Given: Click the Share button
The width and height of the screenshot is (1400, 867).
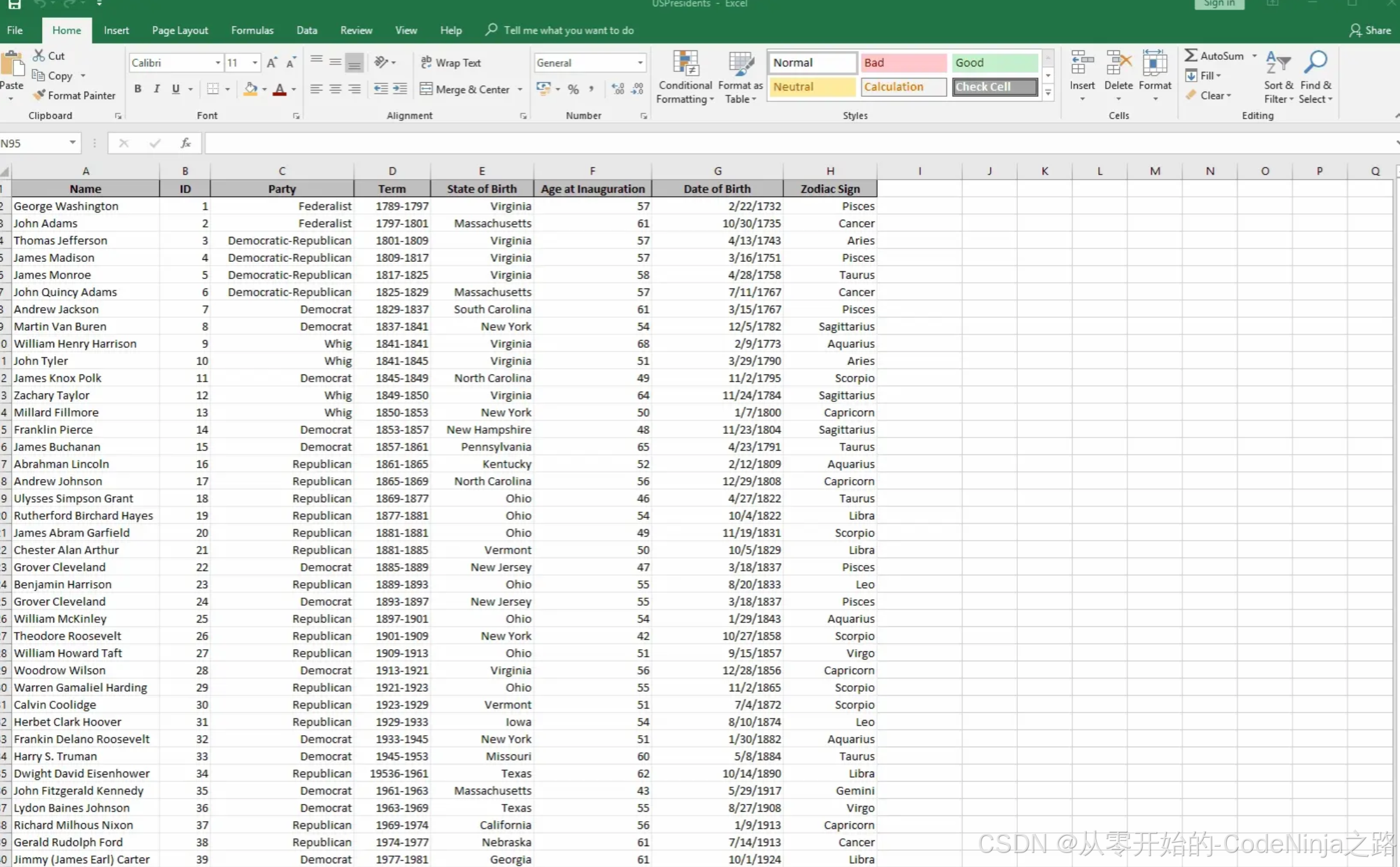Looking at the screenshot, I should [x=1370, y=30].
